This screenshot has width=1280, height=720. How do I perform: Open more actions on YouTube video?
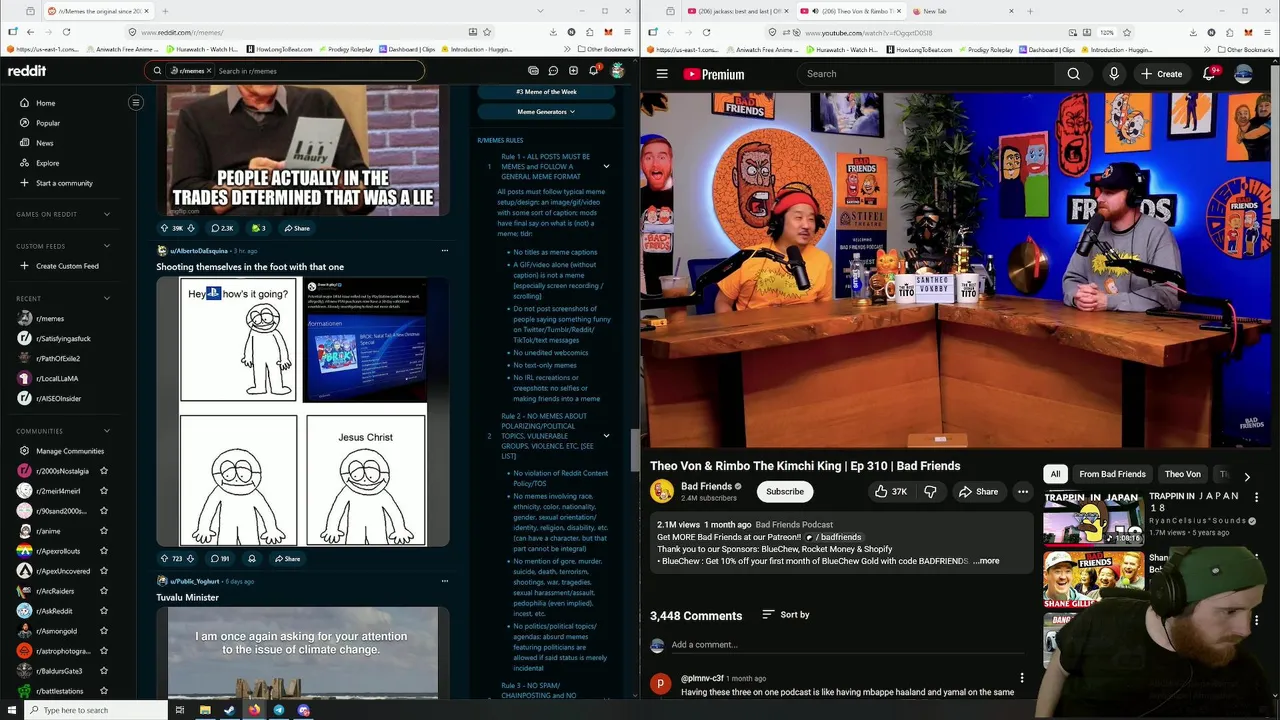tap(1022, 492)
